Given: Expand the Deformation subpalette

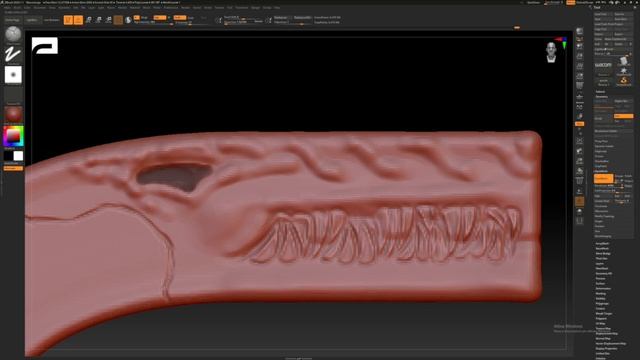Looking at the screenshot, I should click(603, 289).
